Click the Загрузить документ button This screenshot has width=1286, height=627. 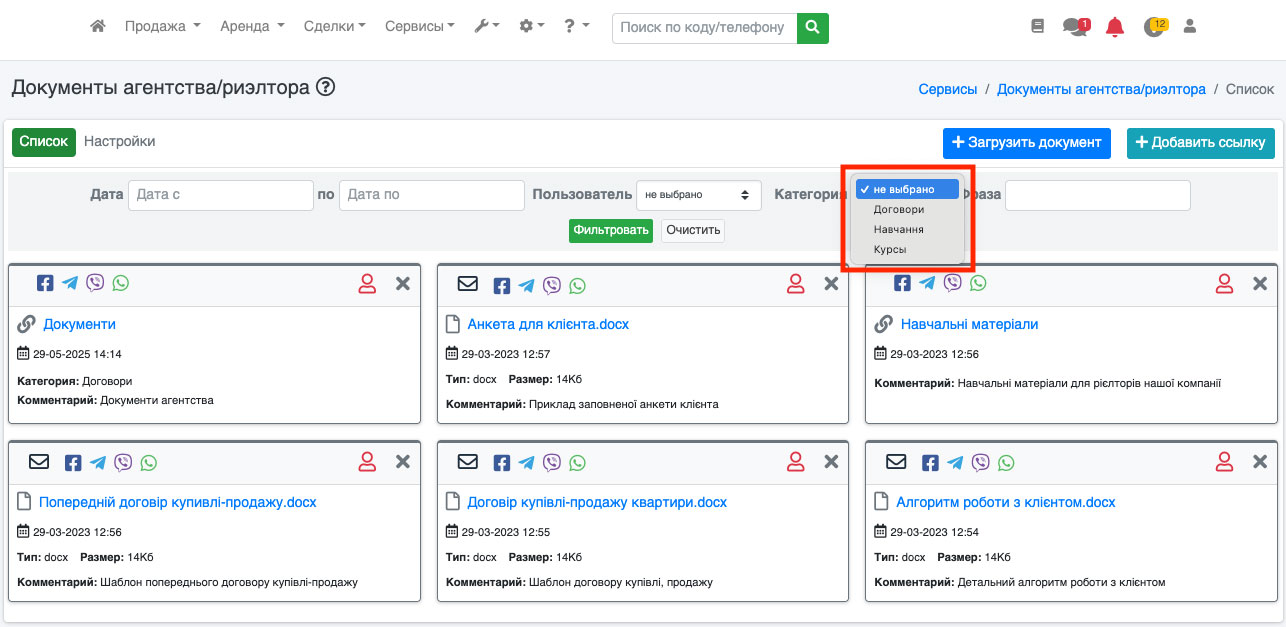1026,143
